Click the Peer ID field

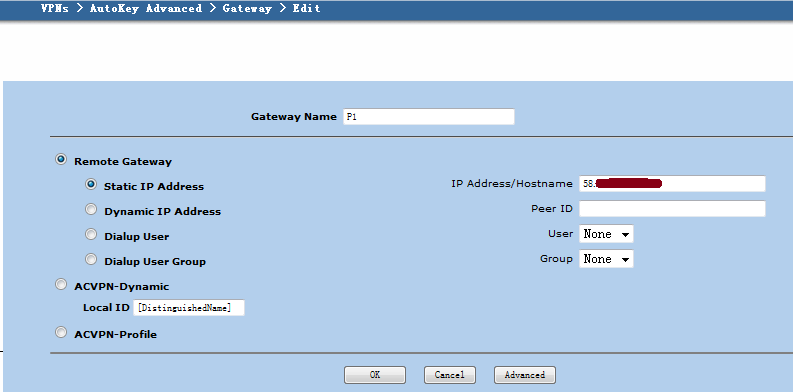coord(672,208)
